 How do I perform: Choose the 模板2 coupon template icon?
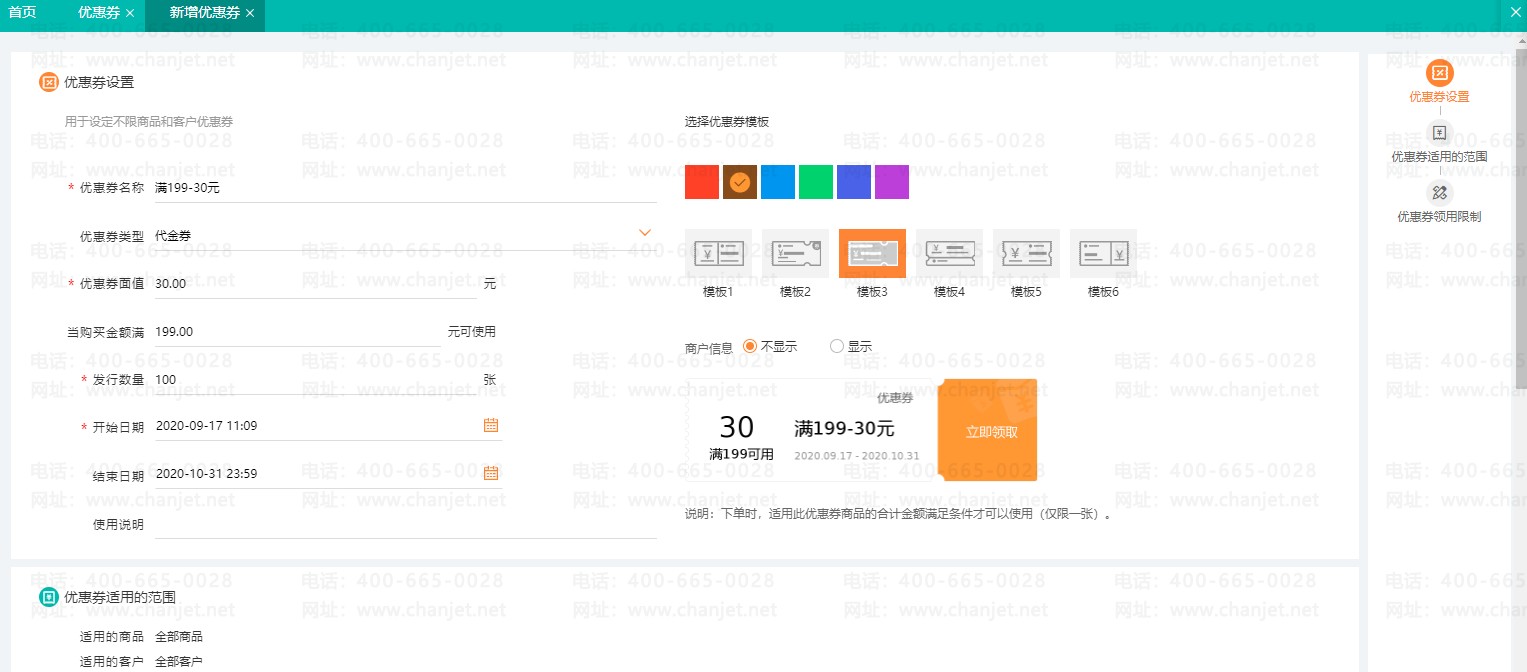[795, 253]
